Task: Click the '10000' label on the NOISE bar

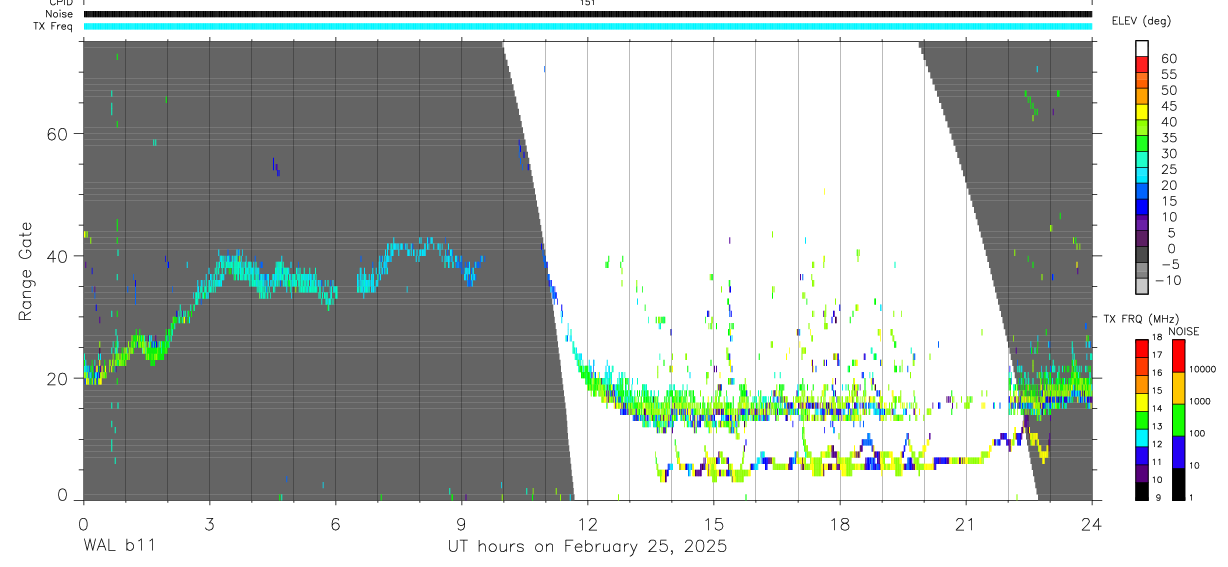Action: tap(1202, 369)
